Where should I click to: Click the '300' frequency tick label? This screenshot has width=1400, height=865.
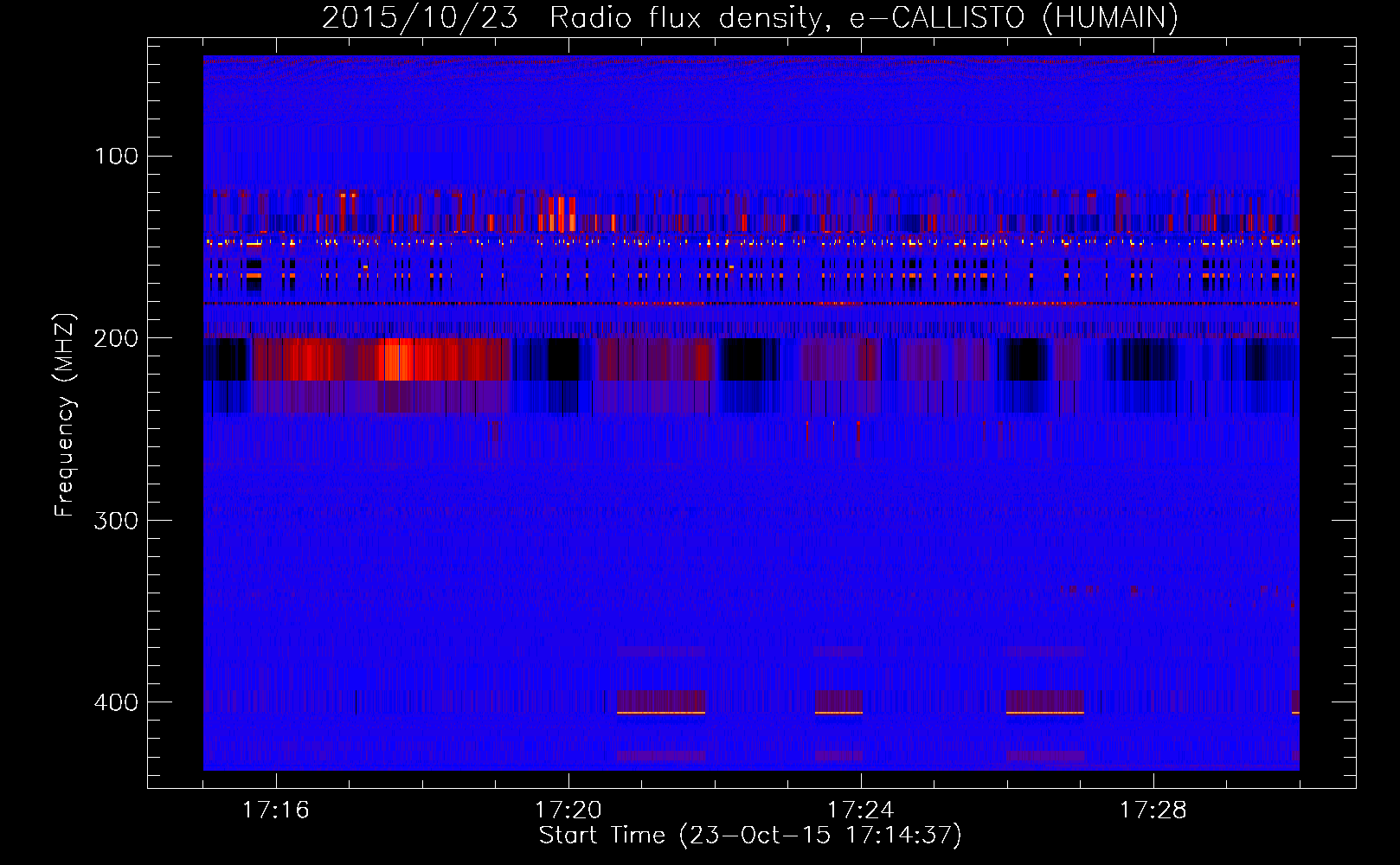point(117,520)
